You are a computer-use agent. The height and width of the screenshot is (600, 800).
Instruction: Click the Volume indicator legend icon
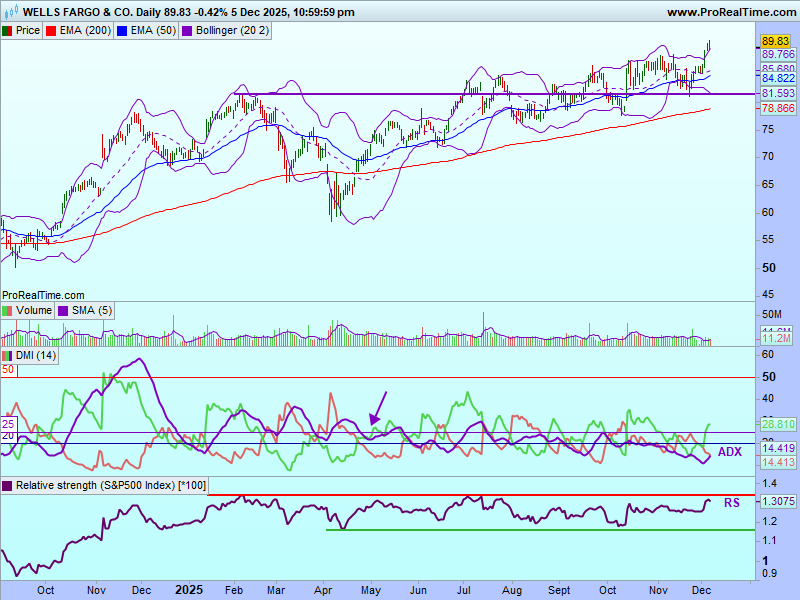(7, 311)
